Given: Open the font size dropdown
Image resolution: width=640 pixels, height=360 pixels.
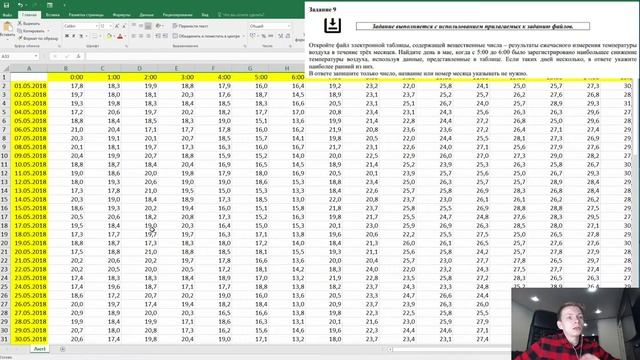Looking at the screenshot, I should [110, 26].
